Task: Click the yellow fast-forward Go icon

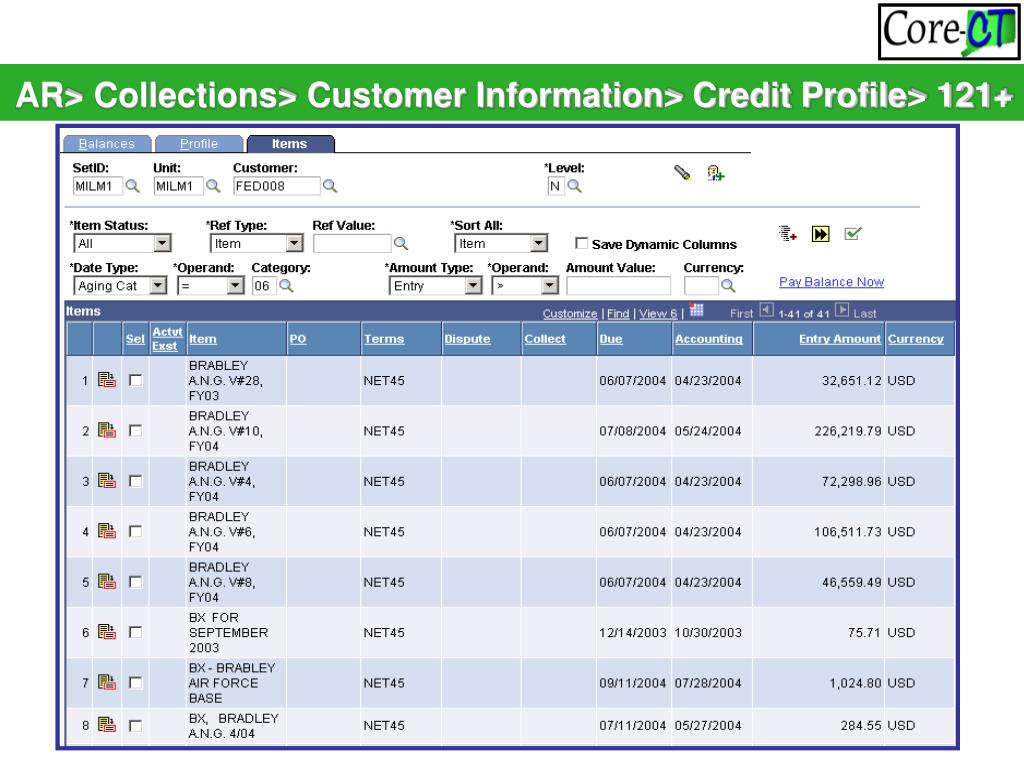Action: point(821,234)
